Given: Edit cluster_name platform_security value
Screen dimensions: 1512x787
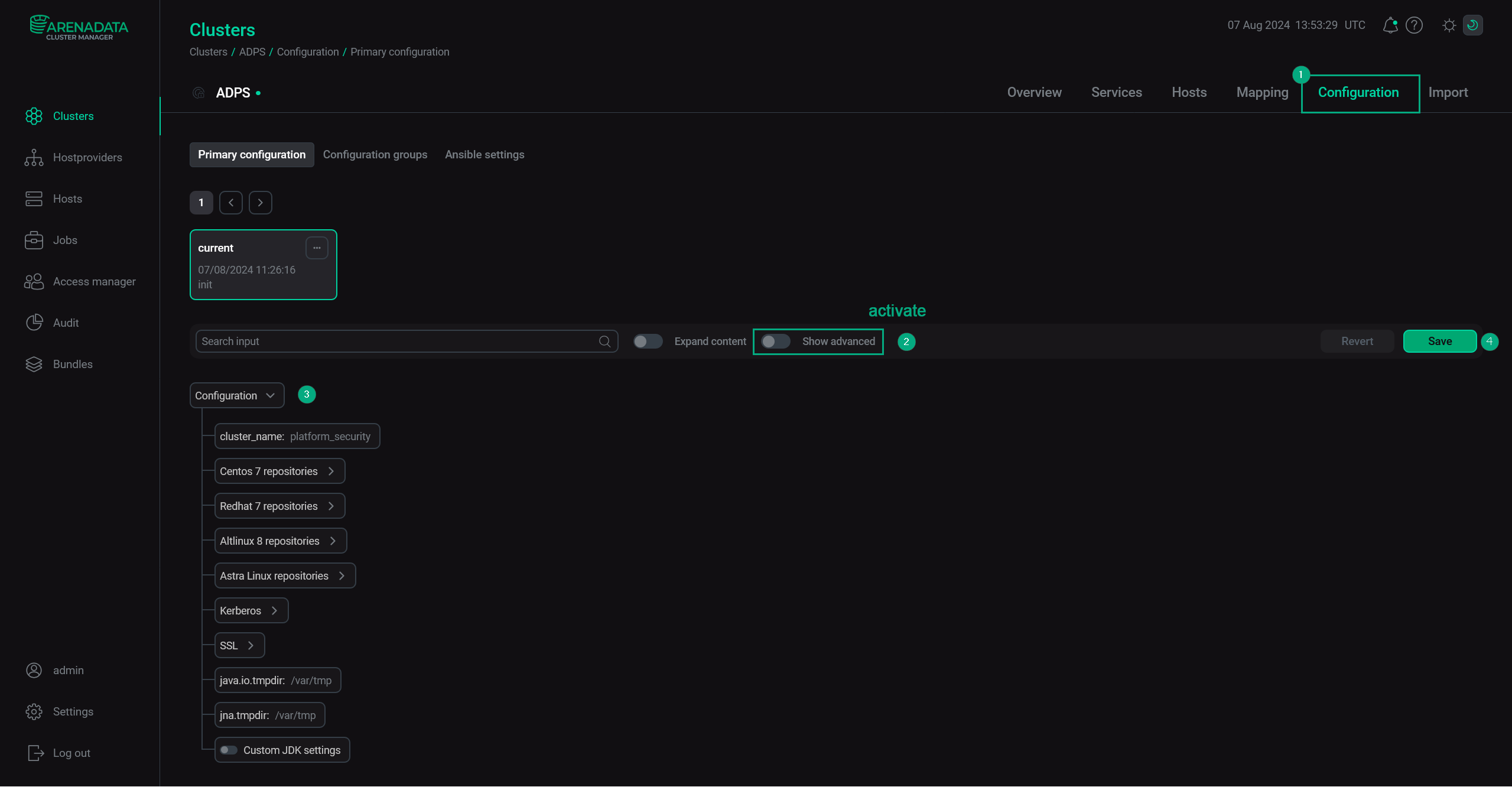Looking at the screenshot, I should pyautogui.click(x=297, y=436).
